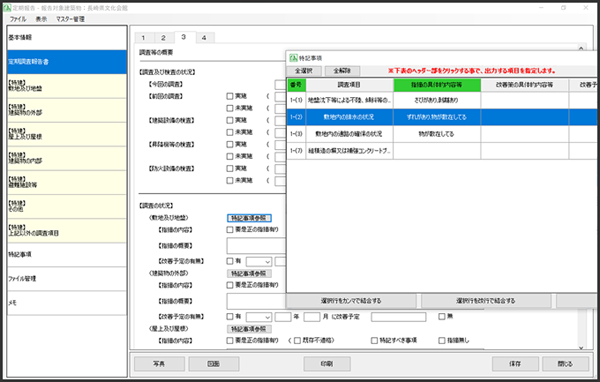Image resolution: width=600 pixels, height=382 pixels.
Task: Click the 年 input field for 建築物の外部
Action: (x=283, y=317)
